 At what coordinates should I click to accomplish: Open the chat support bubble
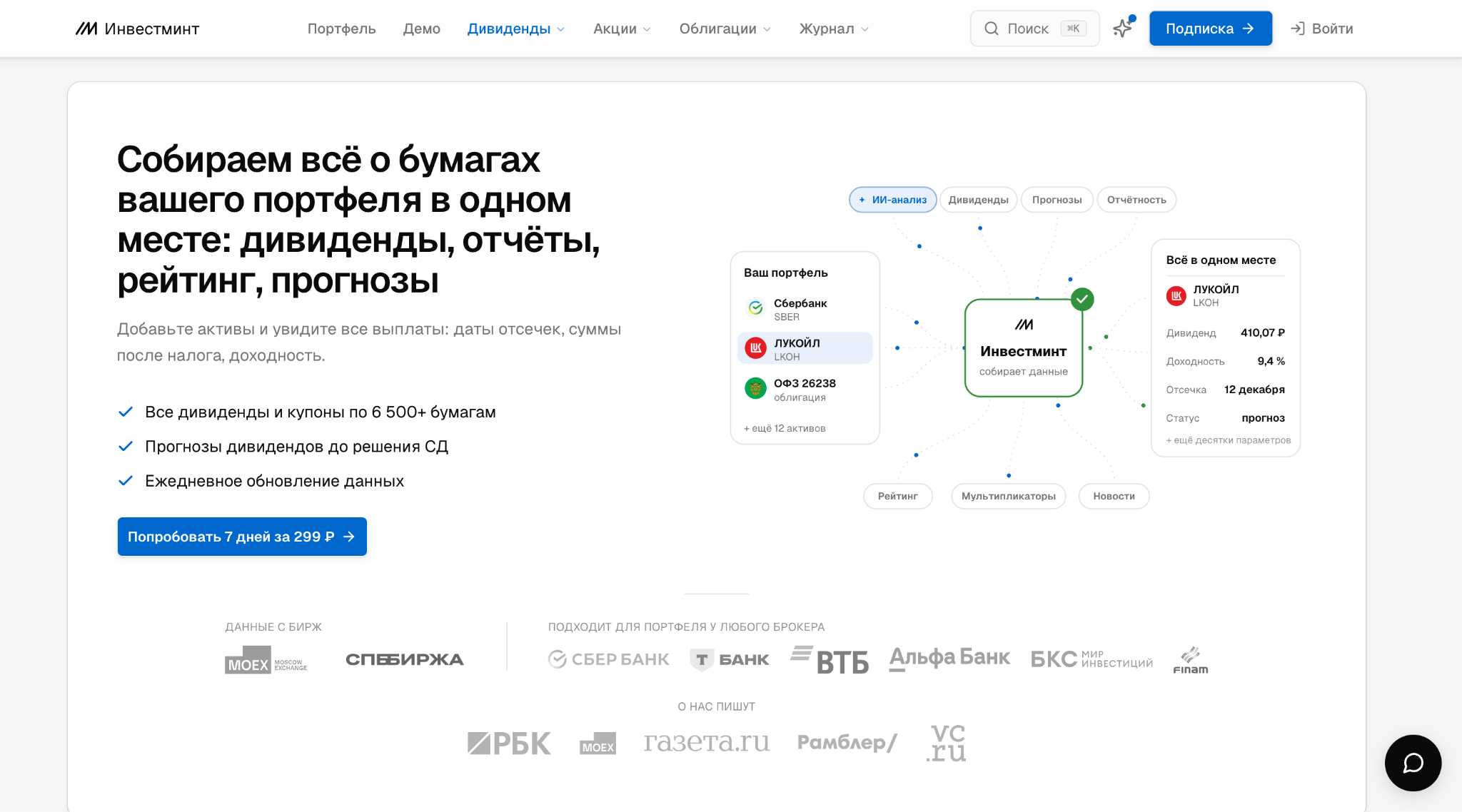1413,763
